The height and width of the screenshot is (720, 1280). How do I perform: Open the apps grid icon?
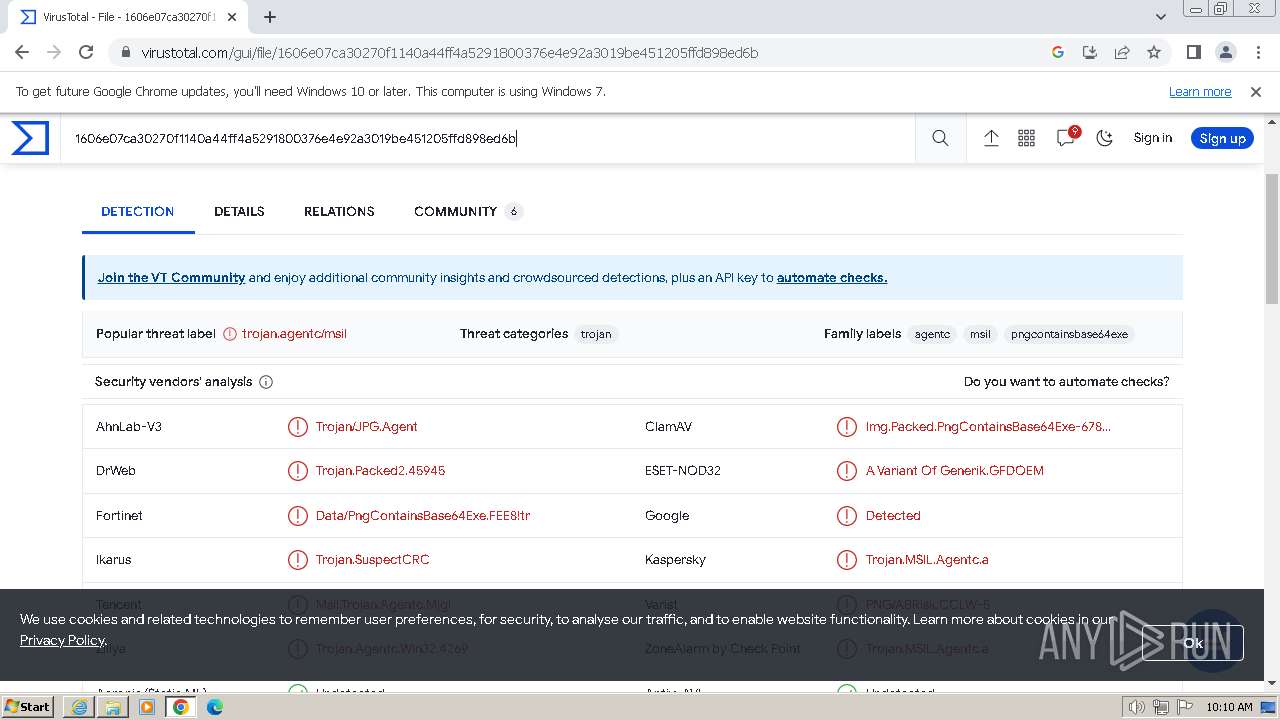point(1026,138)
